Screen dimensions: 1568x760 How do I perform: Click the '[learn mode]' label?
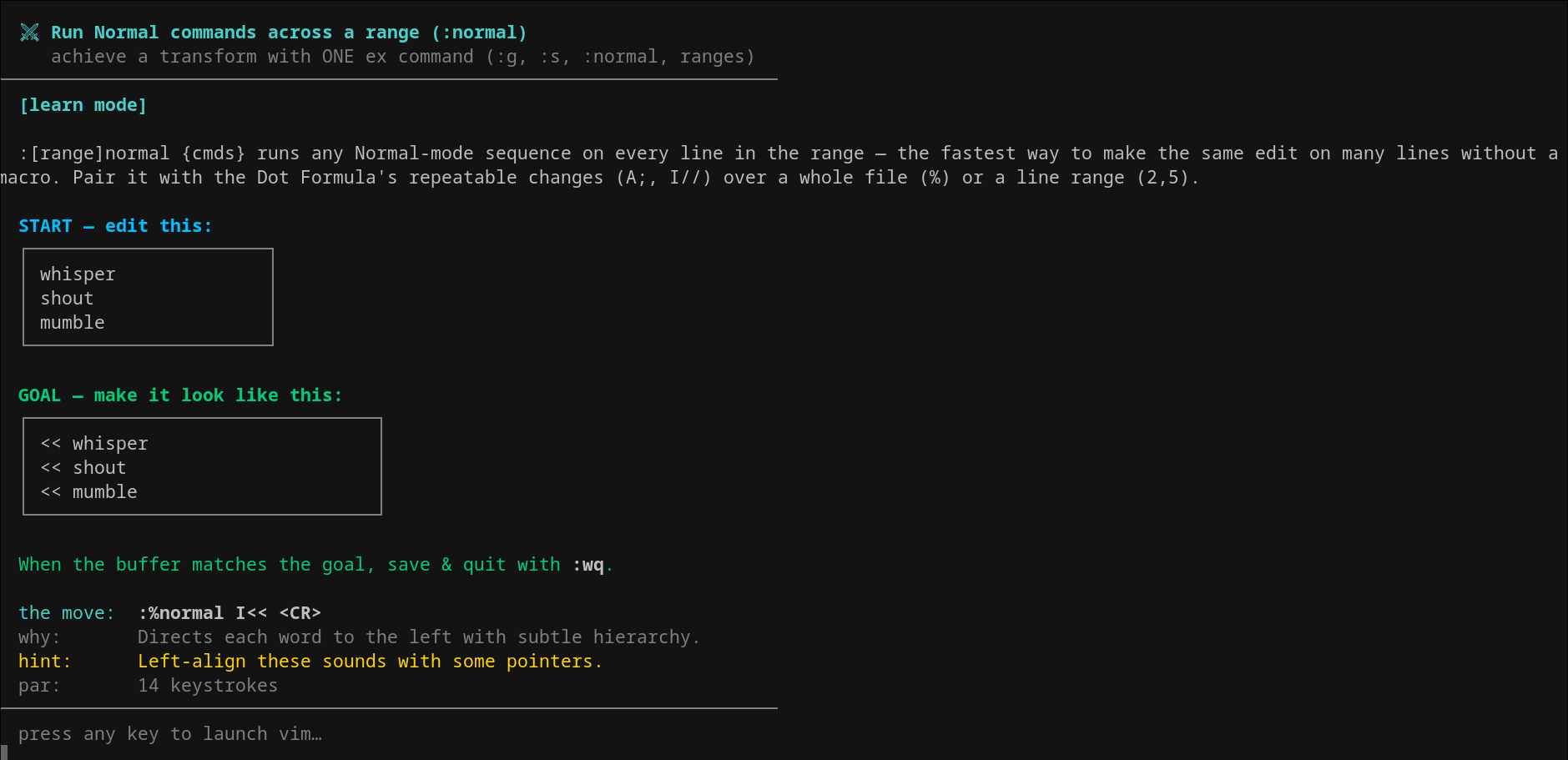tap(83, 105)
